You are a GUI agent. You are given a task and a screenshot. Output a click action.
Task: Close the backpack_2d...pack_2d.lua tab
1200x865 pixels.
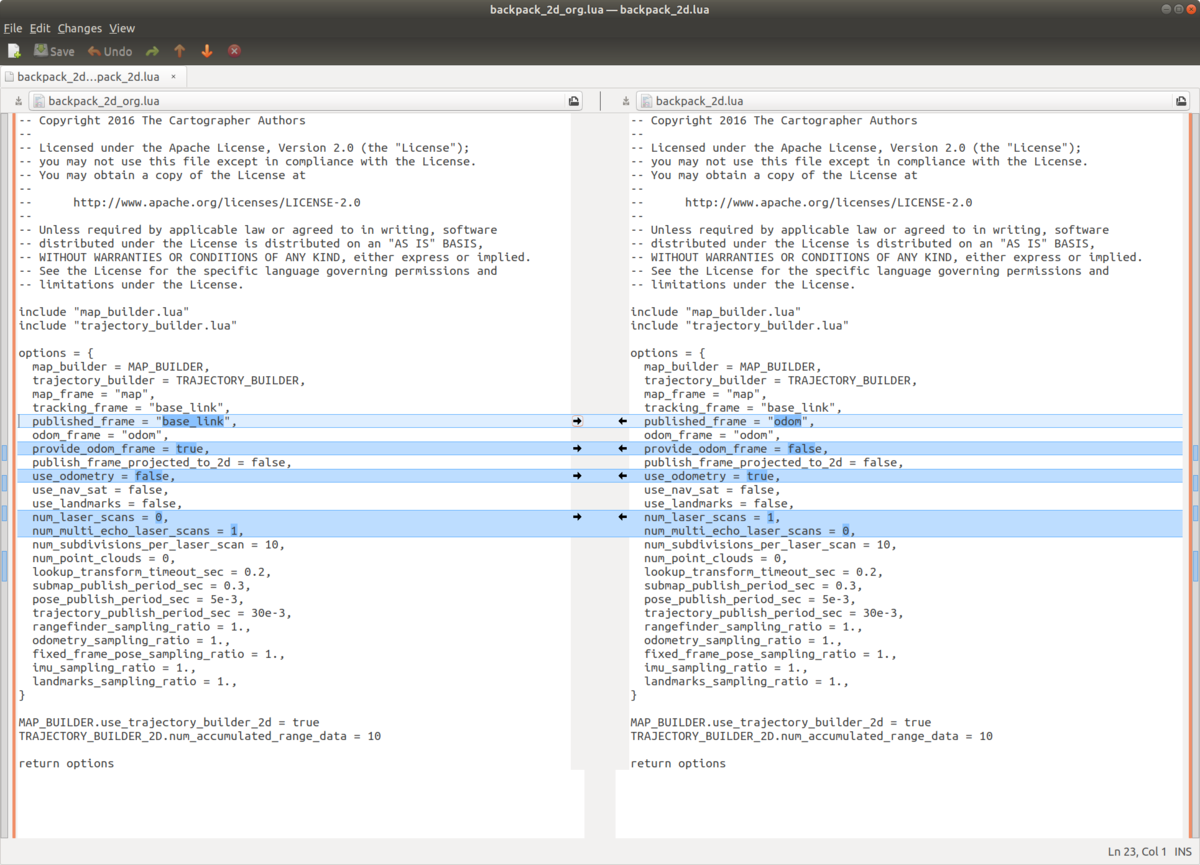click(x=173, y=76)
